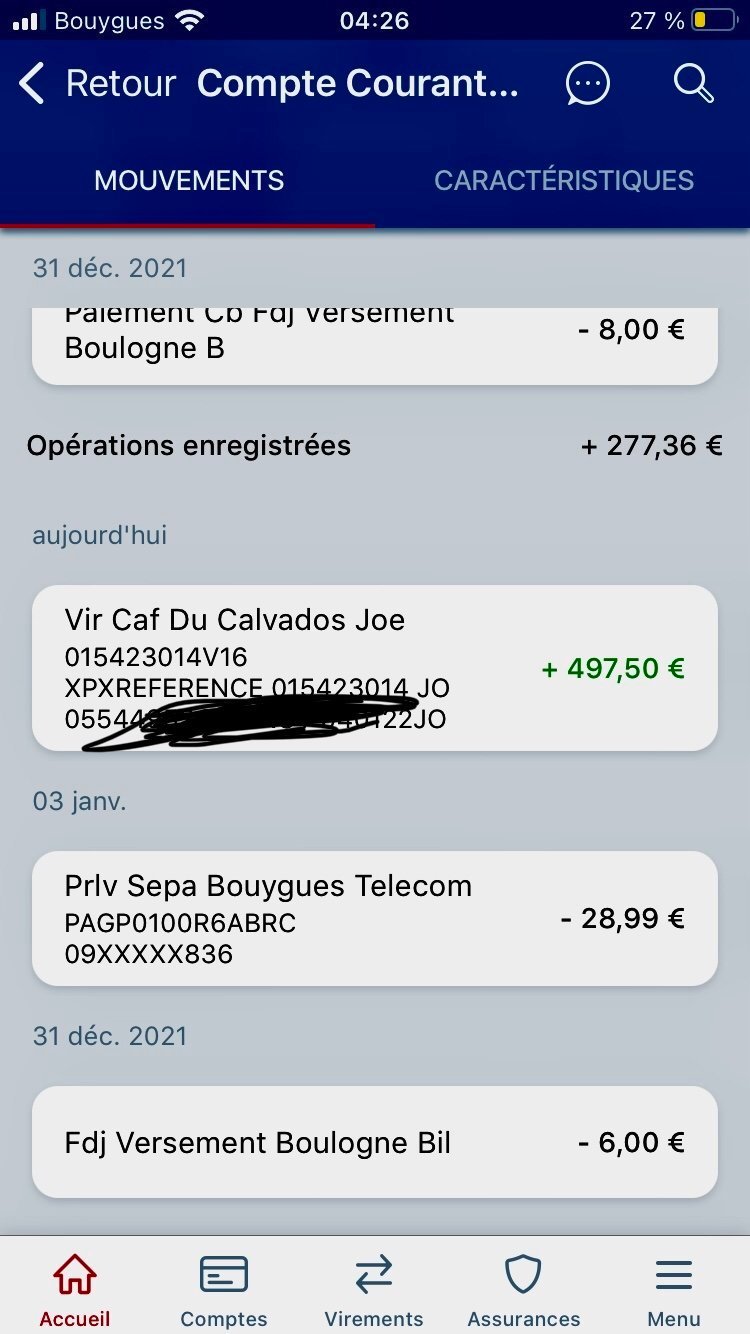Tap the Compte Courant page title
Viewport: 750px width, 1334px height.
pos(358,84)
